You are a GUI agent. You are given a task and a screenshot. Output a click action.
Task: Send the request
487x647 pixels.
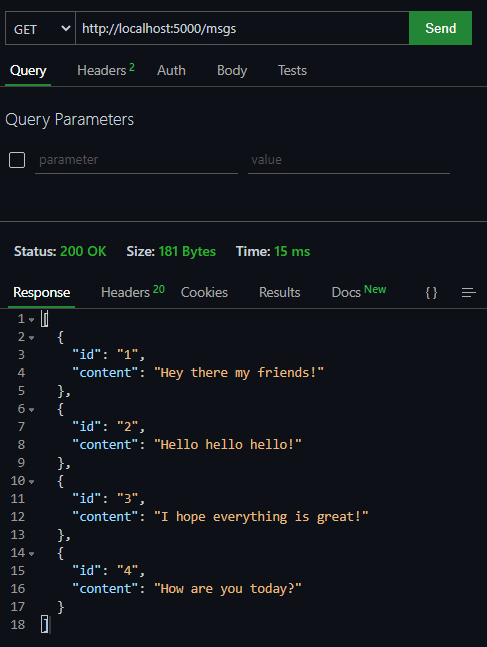(440, 28)
